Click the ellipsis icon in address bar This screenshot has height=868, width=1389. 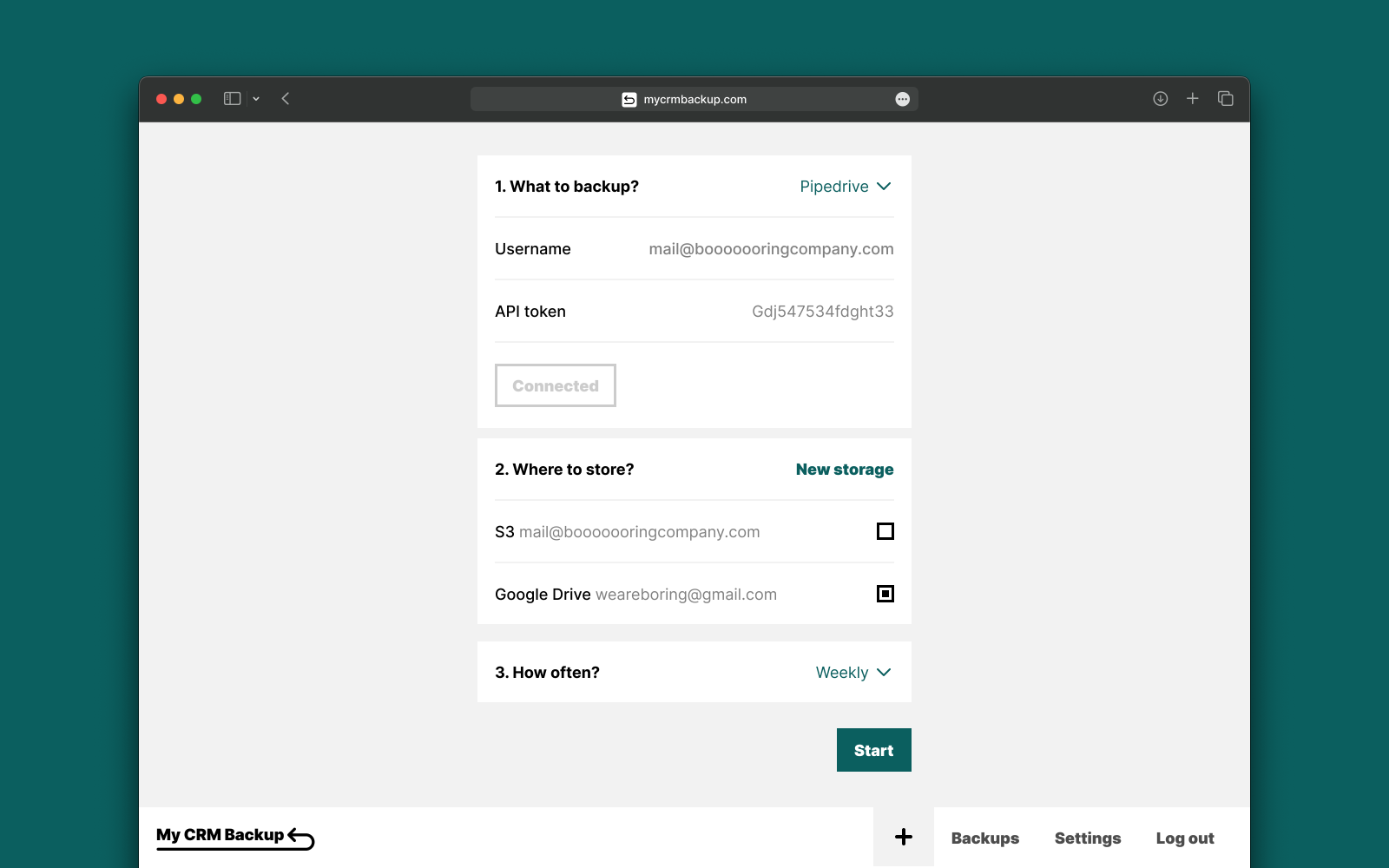click(903, 99)
